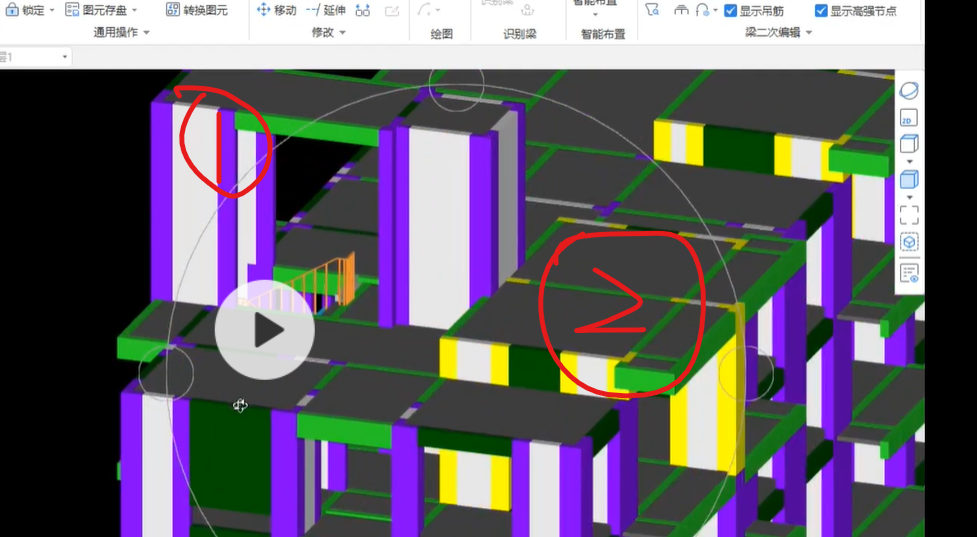Click the greyed edit icon in 修改 group
This screenshot has width=977, height=537.
pyautogui.click(x=392, y=9)
